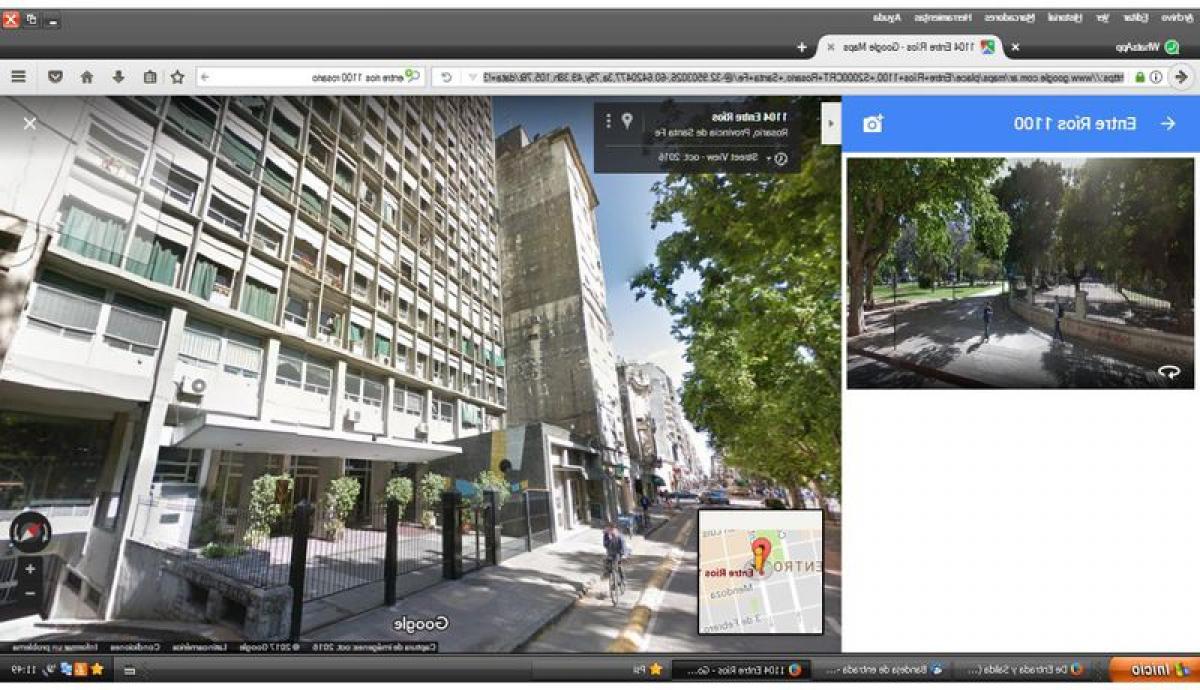This screenshot has width=1200, height=690.
Task: Open a new tab with the plus button
Action: [x=801, y=47]
